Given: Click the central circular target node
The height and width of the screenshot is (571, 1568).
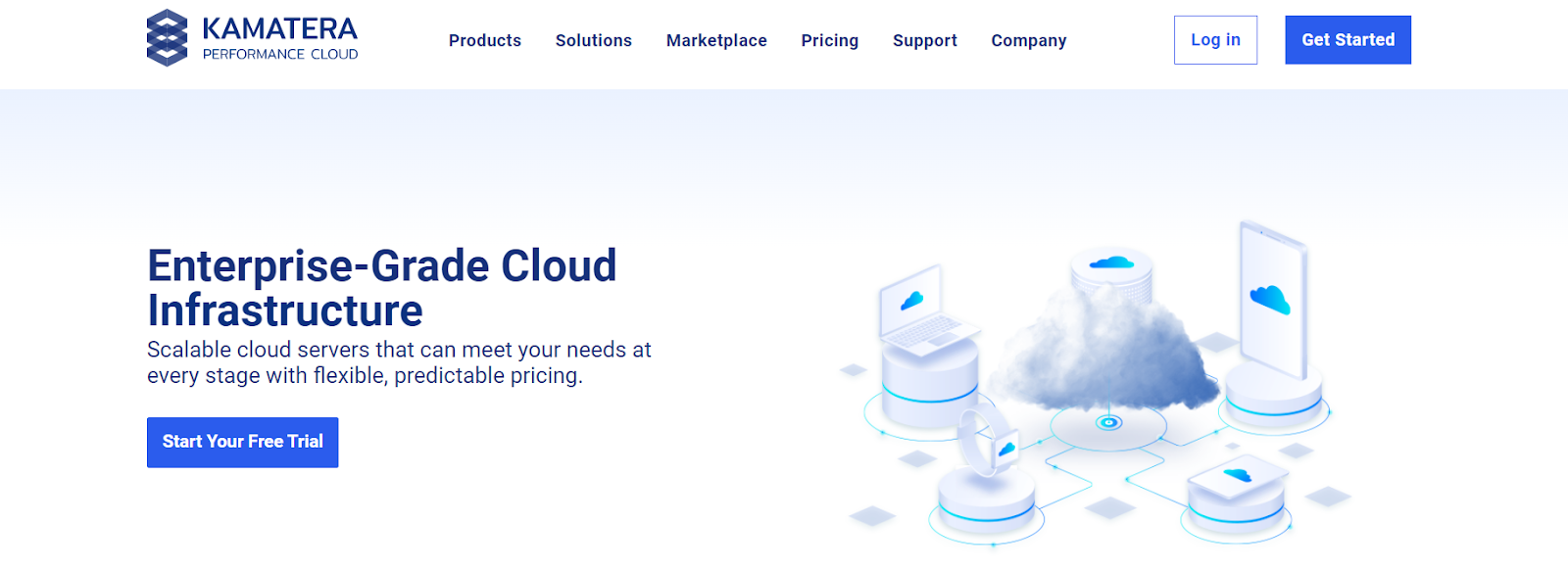Looking at the screenshot, I should point(1108,423).
